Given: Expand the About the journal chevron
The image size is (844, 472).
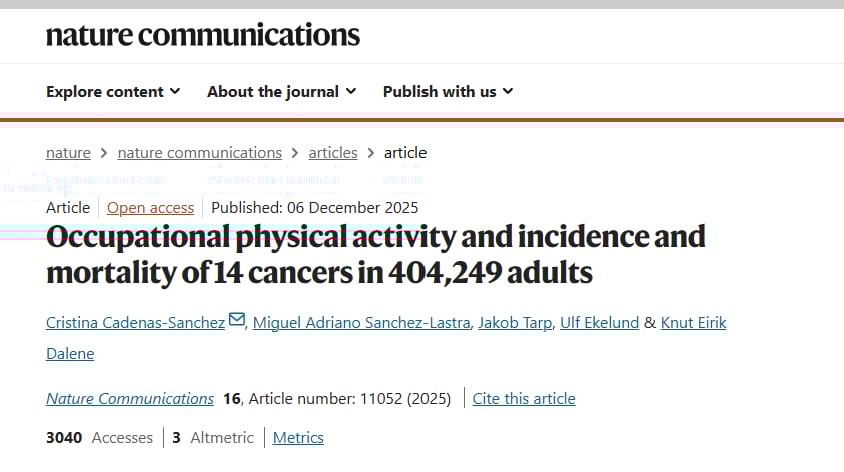Looking at the screenshot, I should pos(351,91).
